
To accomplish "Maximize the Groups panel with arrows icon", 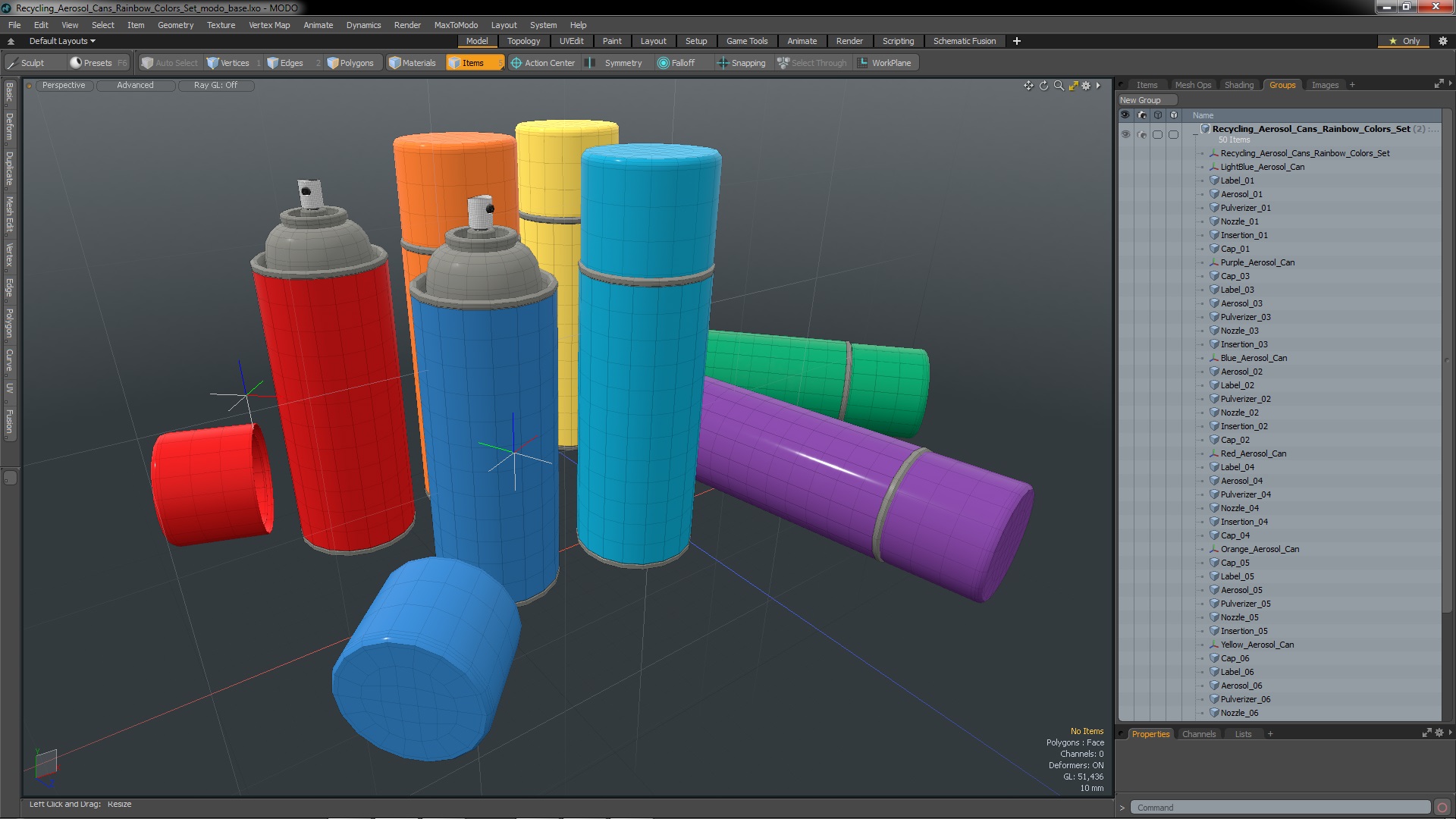I will pyautogui.click(x=1439, y=84).
